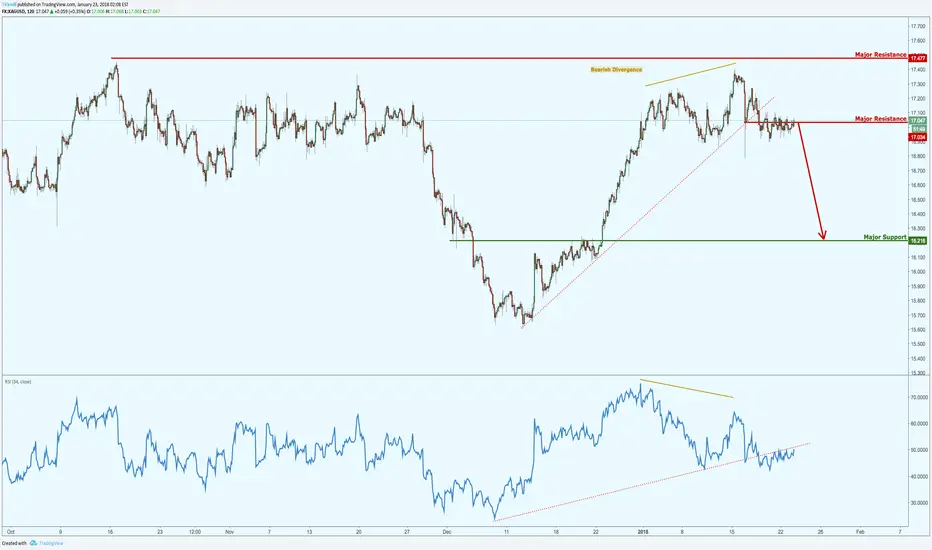Select the 2018 date on time axis

643,532
